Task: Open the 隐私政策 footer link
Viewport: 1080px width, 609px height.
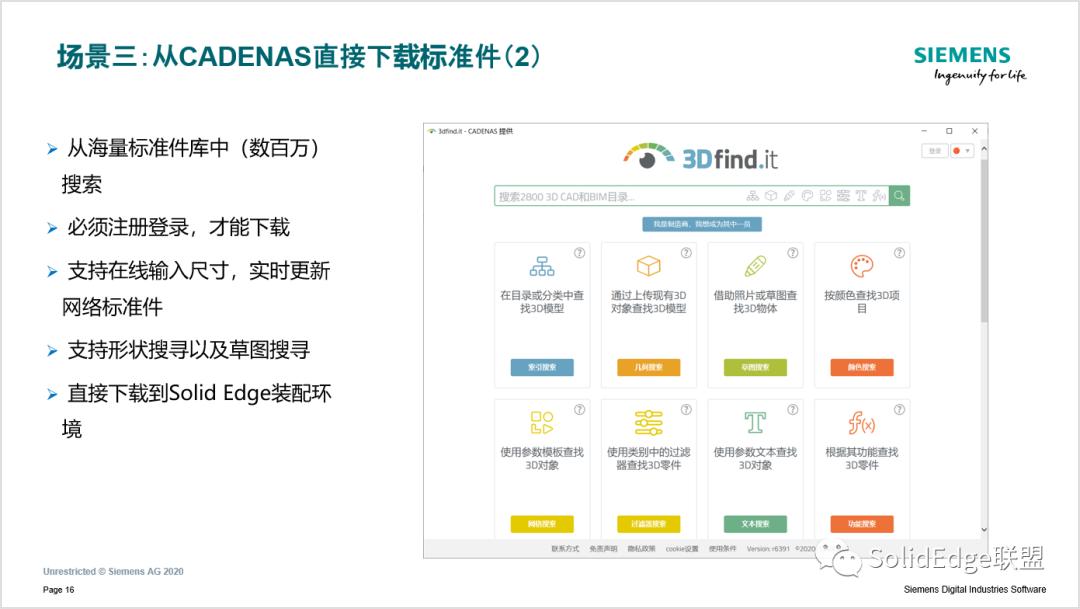Action: click(x=641, y=549)
